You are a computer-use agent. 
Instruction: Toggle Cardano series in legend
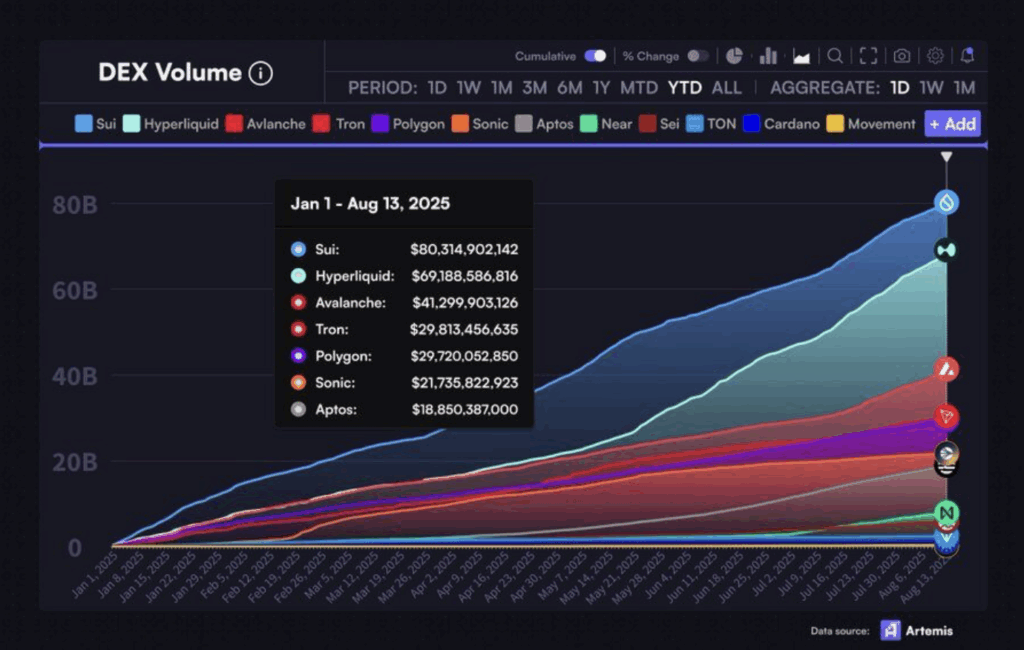tap(781, 124)
